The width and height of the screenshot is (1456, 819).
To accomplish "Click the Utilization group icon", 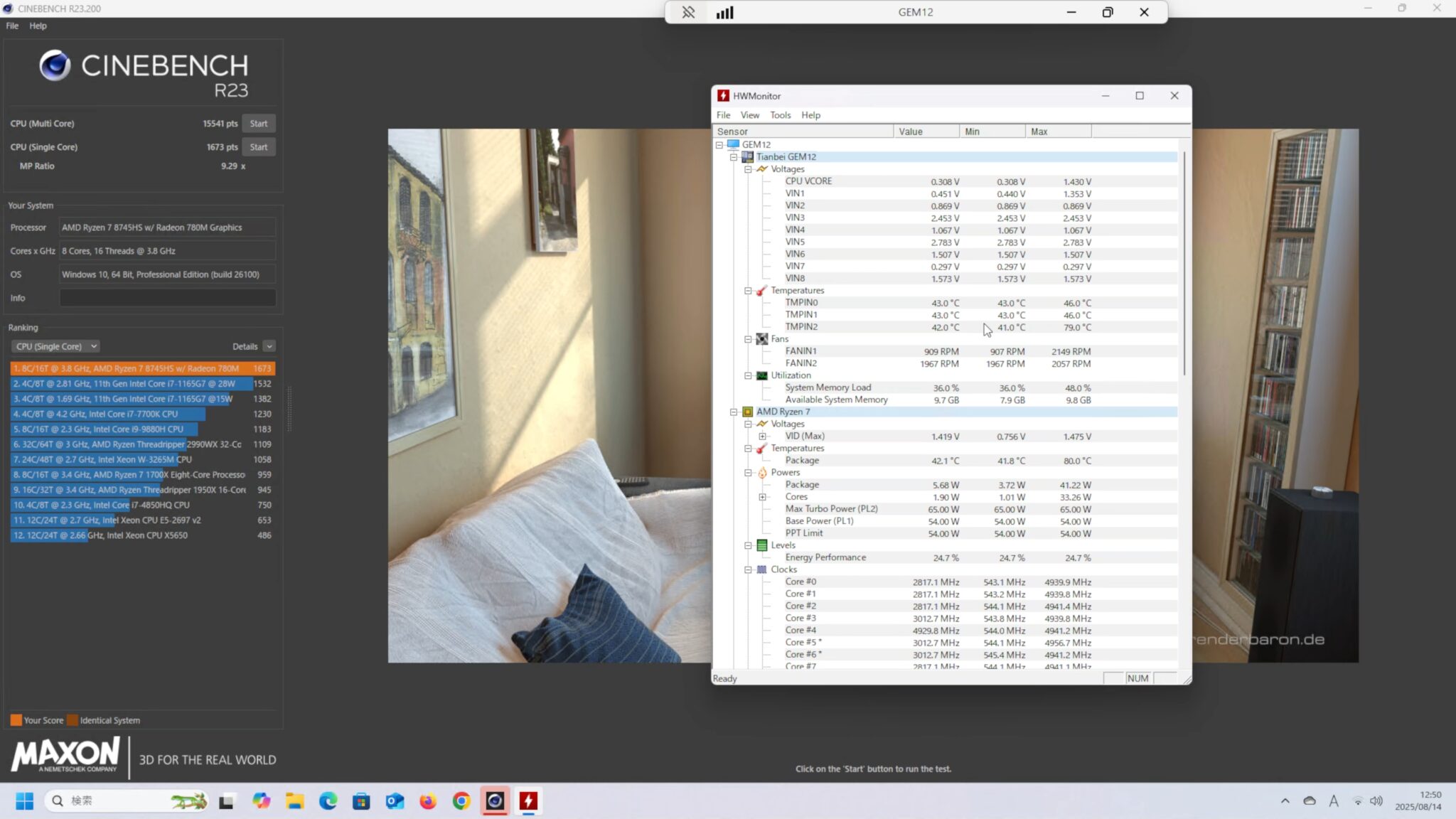I will (761, 375).
